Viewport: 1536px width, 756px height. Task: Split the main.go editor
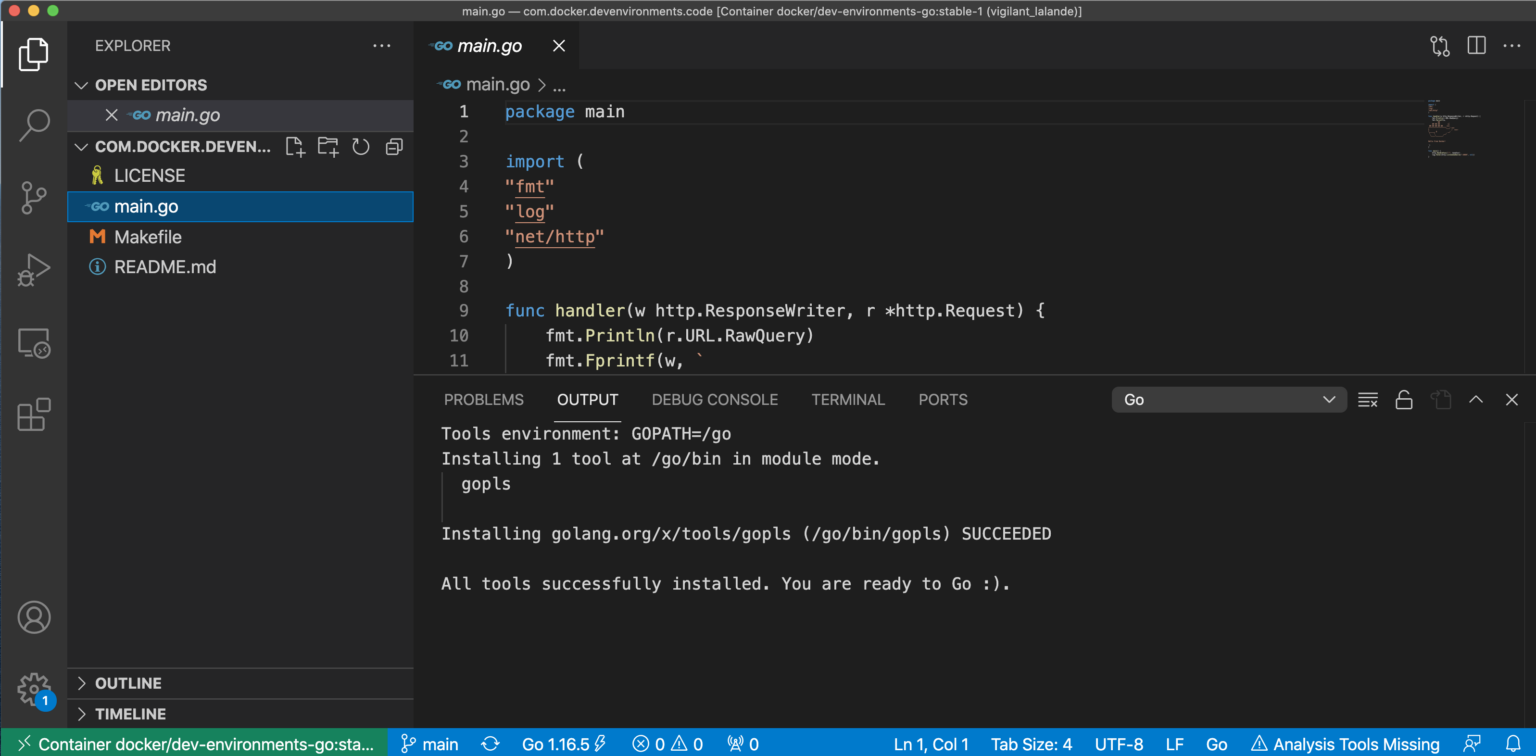[1476, 46]
